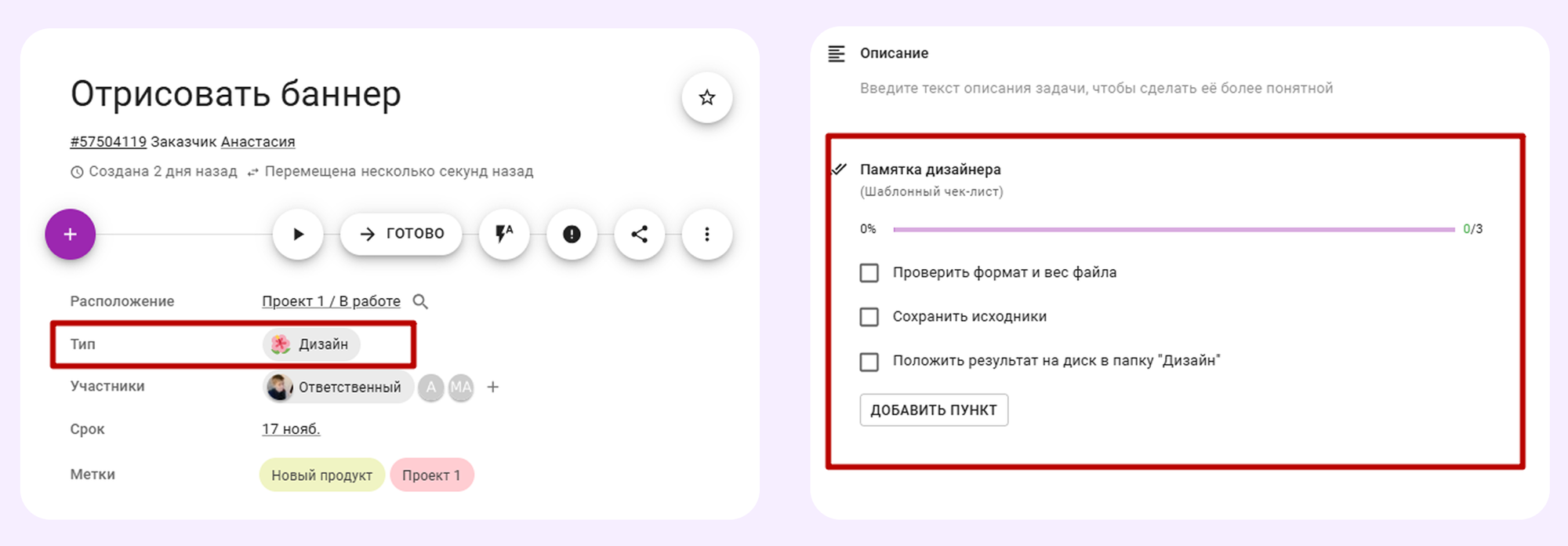Click "ДОБАВИТЬ ПУНКТ" to add checklist item
The width and height of the screenshot is (1568, 546).
pyautogui.click(x=934, y=409)
